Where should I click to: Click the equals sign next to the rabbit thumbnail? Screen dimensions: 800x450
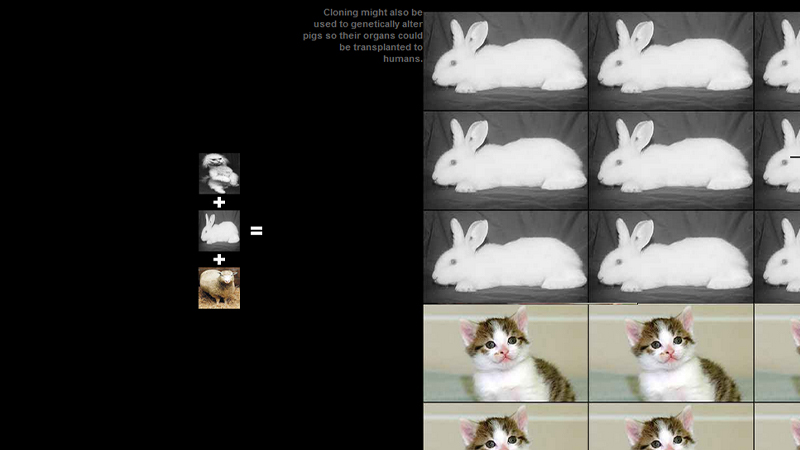257,231
